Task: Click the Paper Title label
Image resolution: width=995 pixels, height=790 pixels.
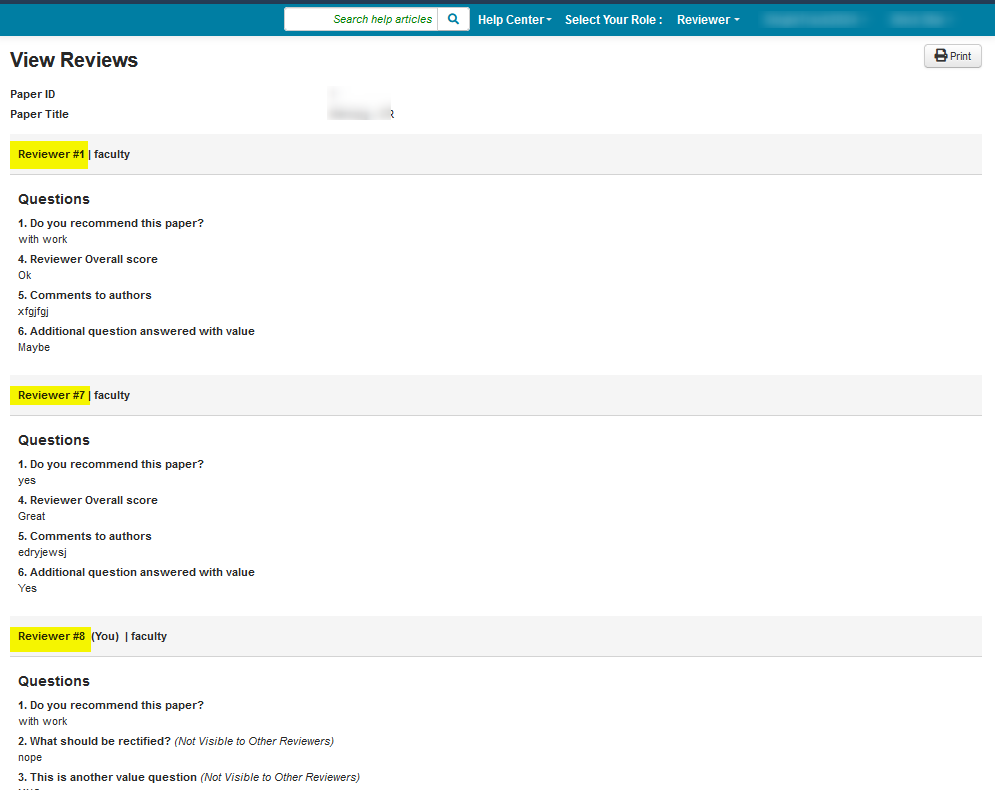Action: coord(39,114)
